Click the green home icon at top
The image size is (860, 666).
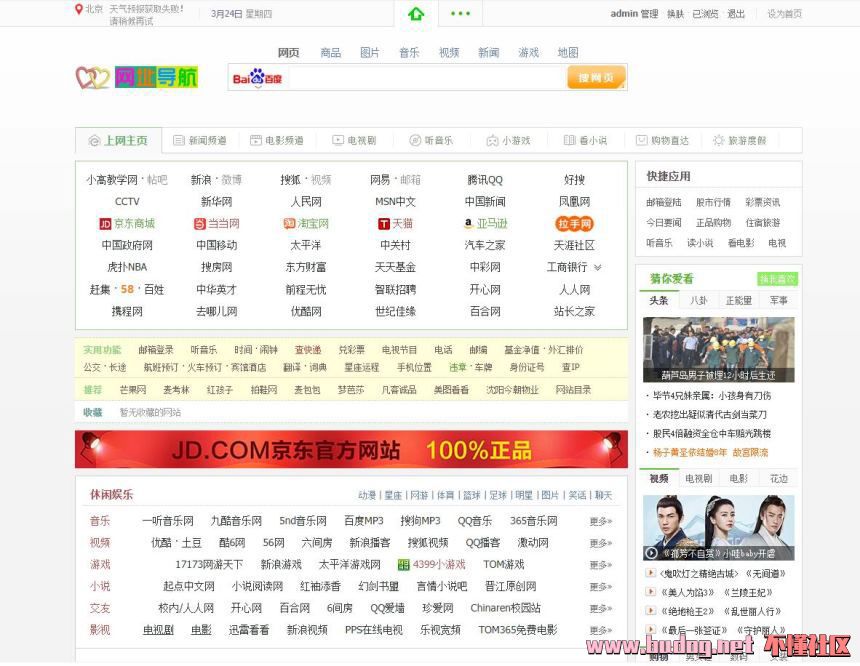pos(416,14)
